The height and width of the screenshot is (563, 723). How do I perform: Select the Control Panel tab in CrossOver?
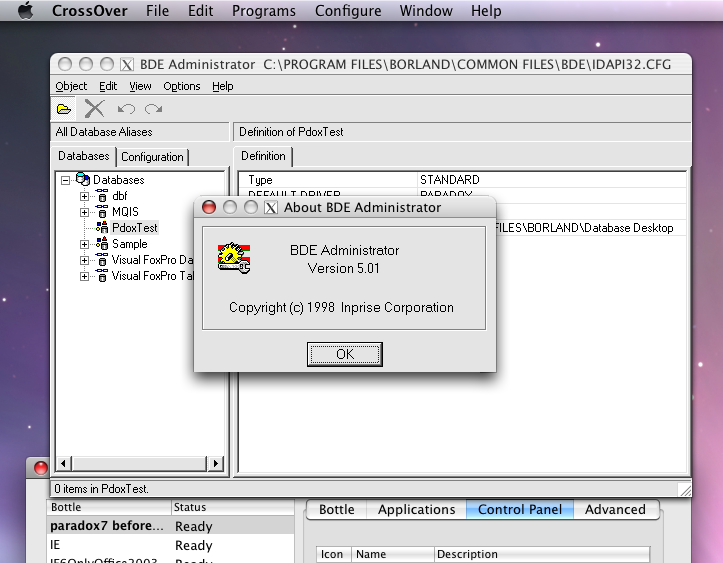click(x=520, y=510)
